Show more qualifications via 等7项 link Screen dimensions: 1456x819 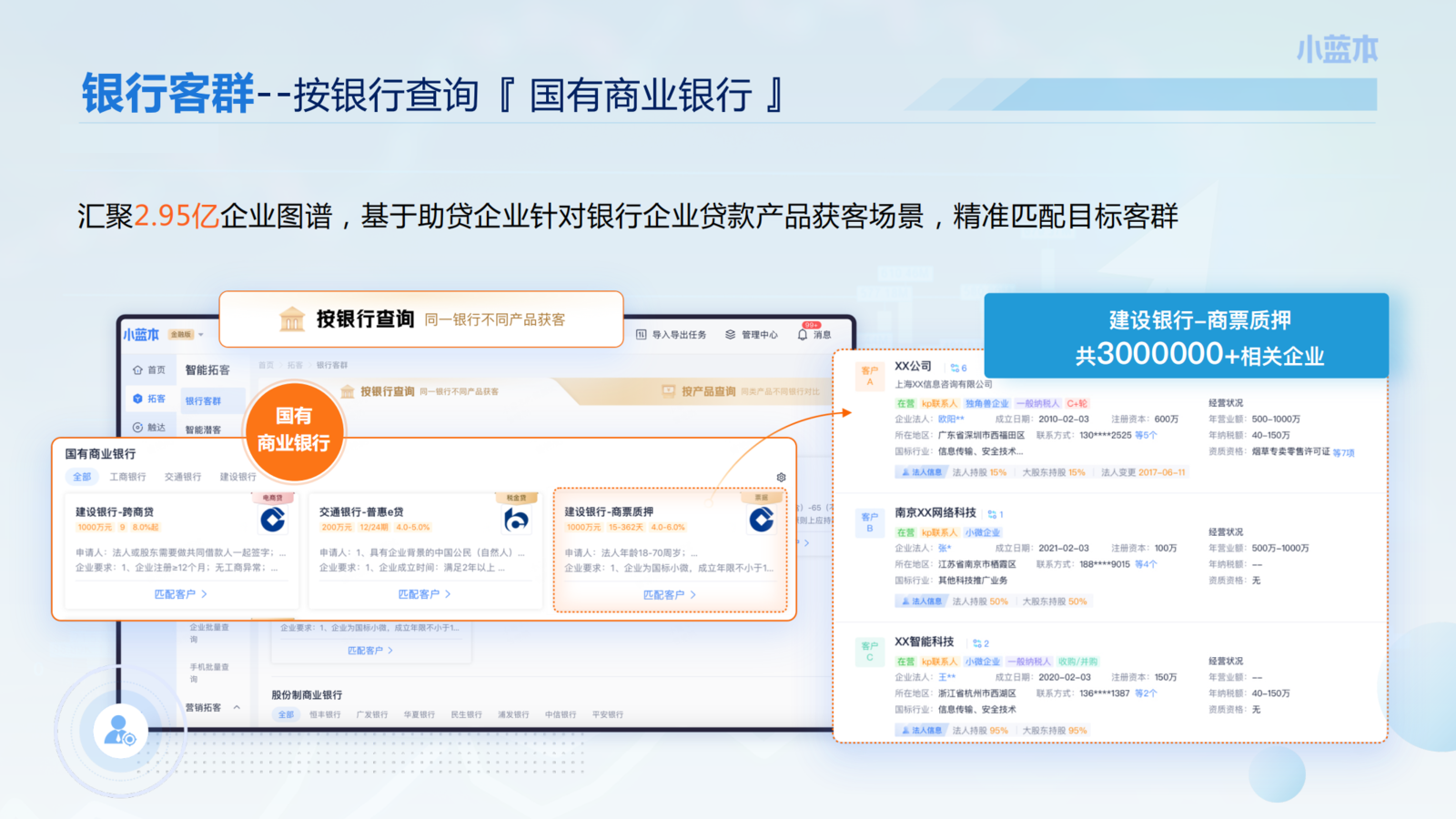(x=1344, y=453)
